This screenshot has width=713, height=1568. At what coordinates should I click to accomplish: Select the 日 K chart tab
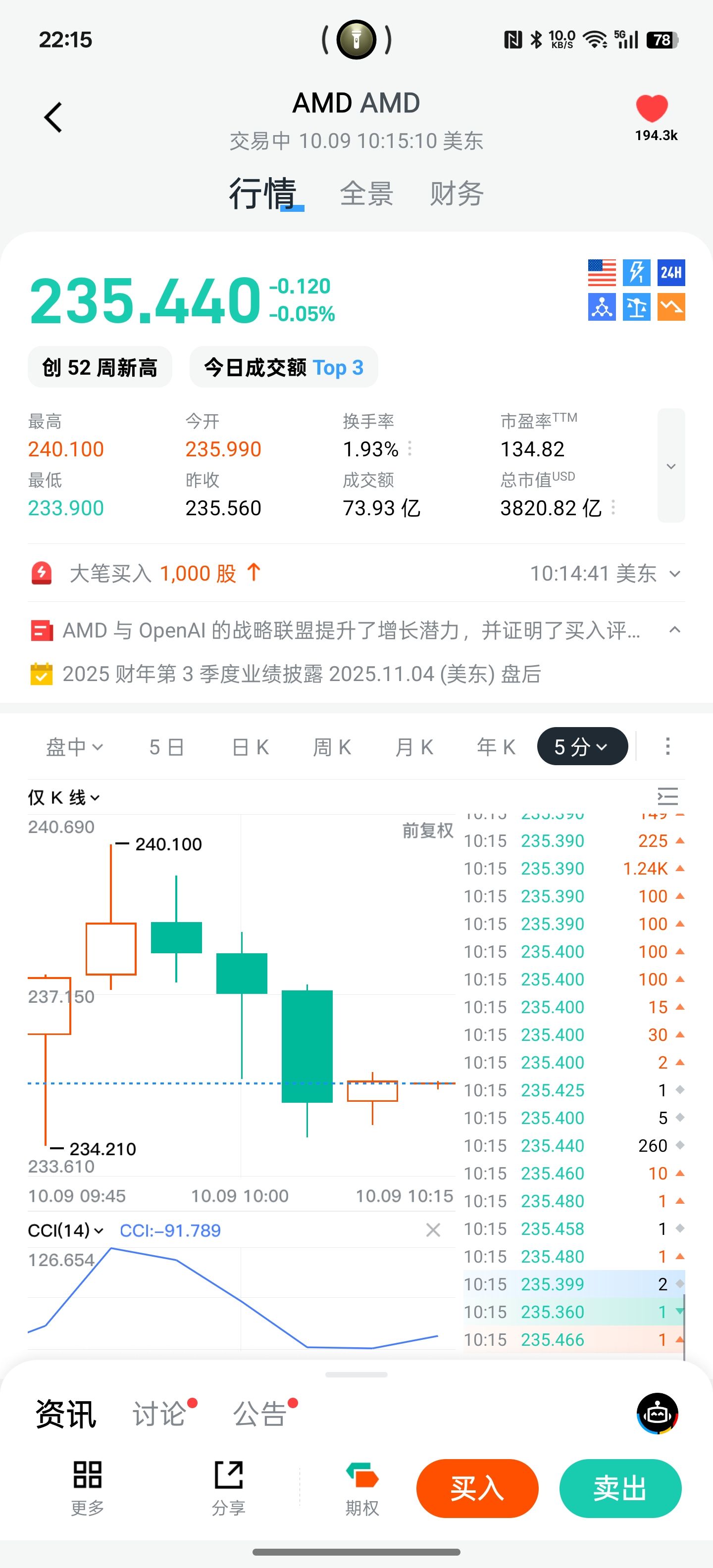pos(250,747)
